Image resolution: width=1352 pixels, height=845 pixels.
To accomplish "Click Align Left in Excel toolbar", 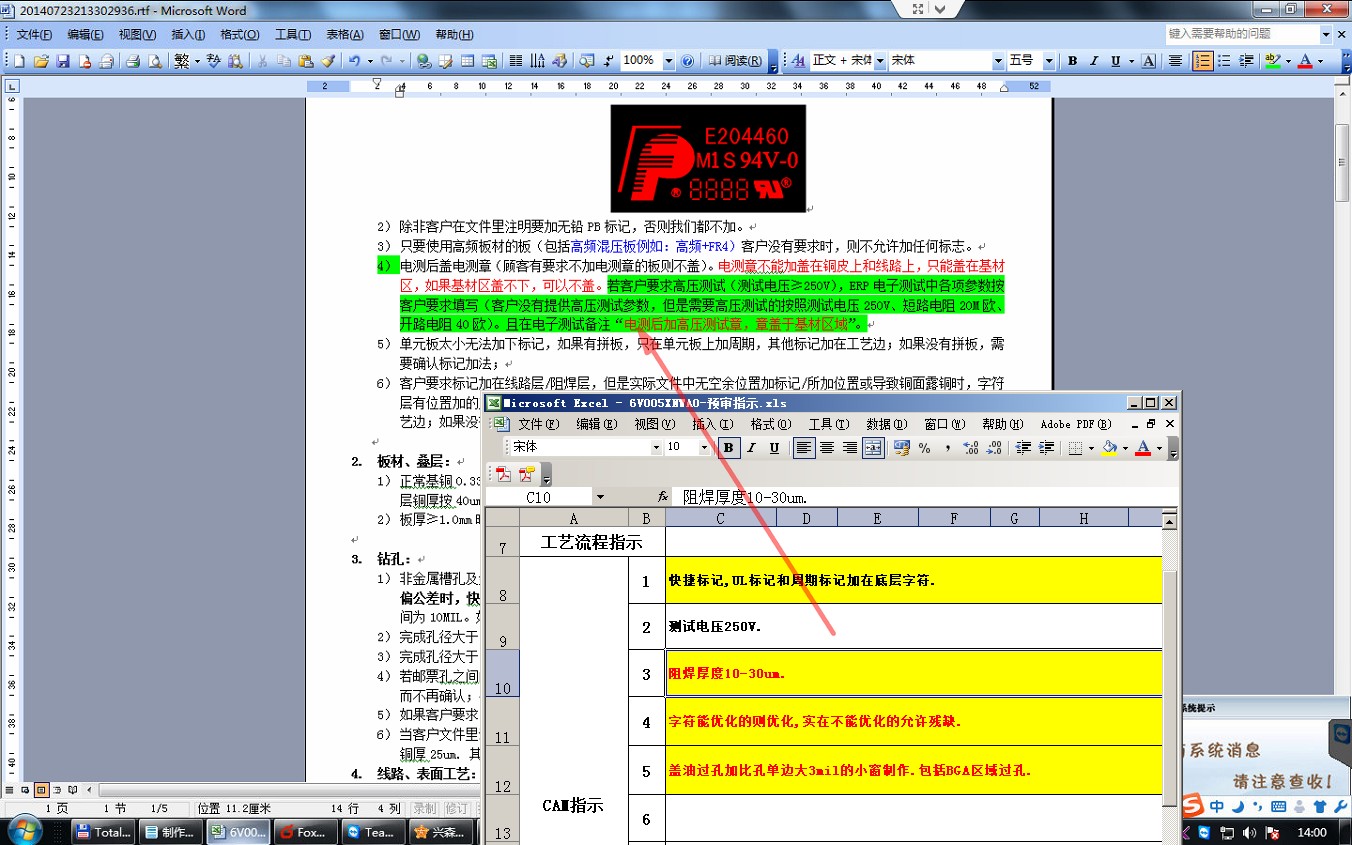I will 804,448.
